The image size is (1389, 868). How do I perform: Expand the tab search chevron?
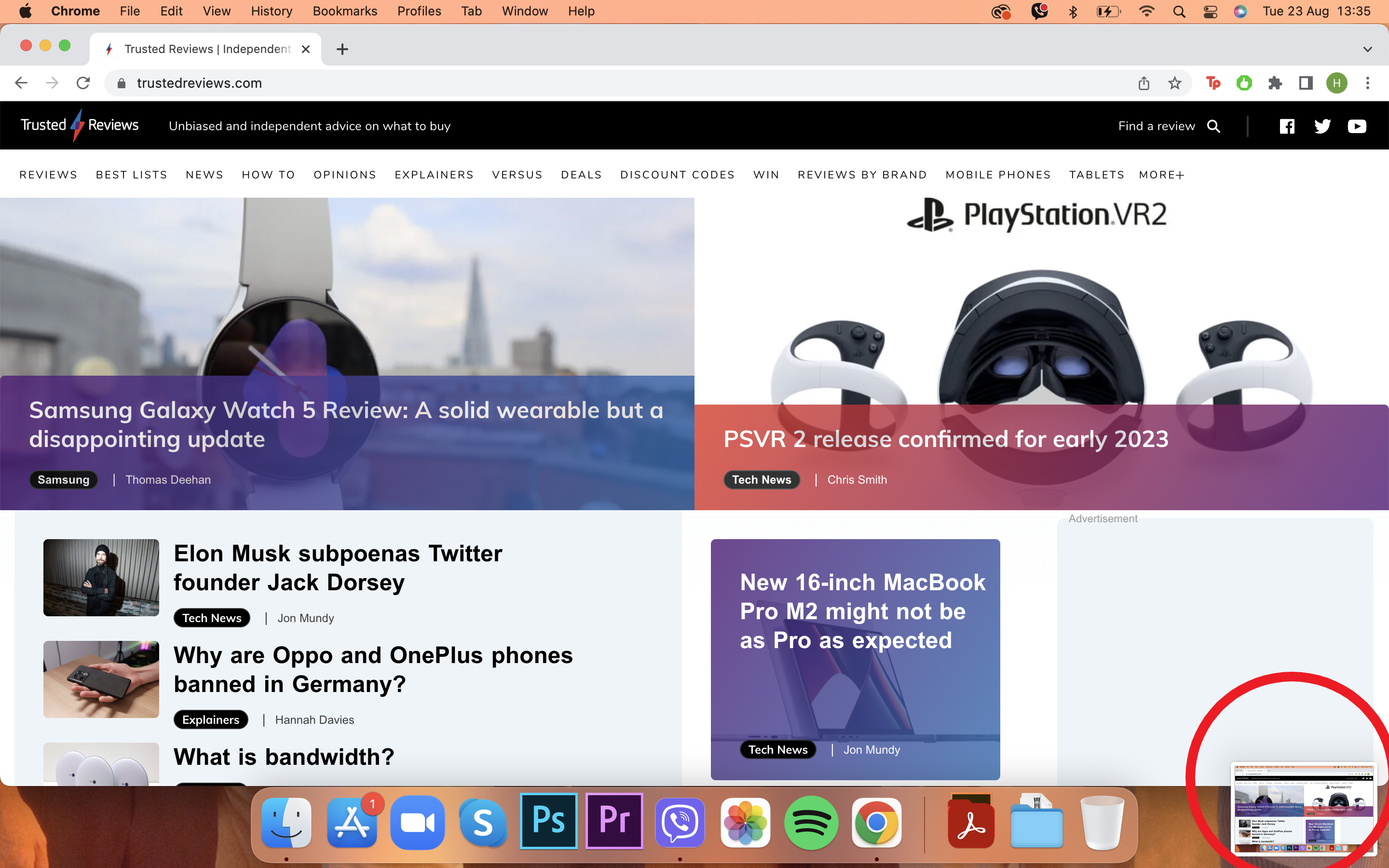point(1368,49)
